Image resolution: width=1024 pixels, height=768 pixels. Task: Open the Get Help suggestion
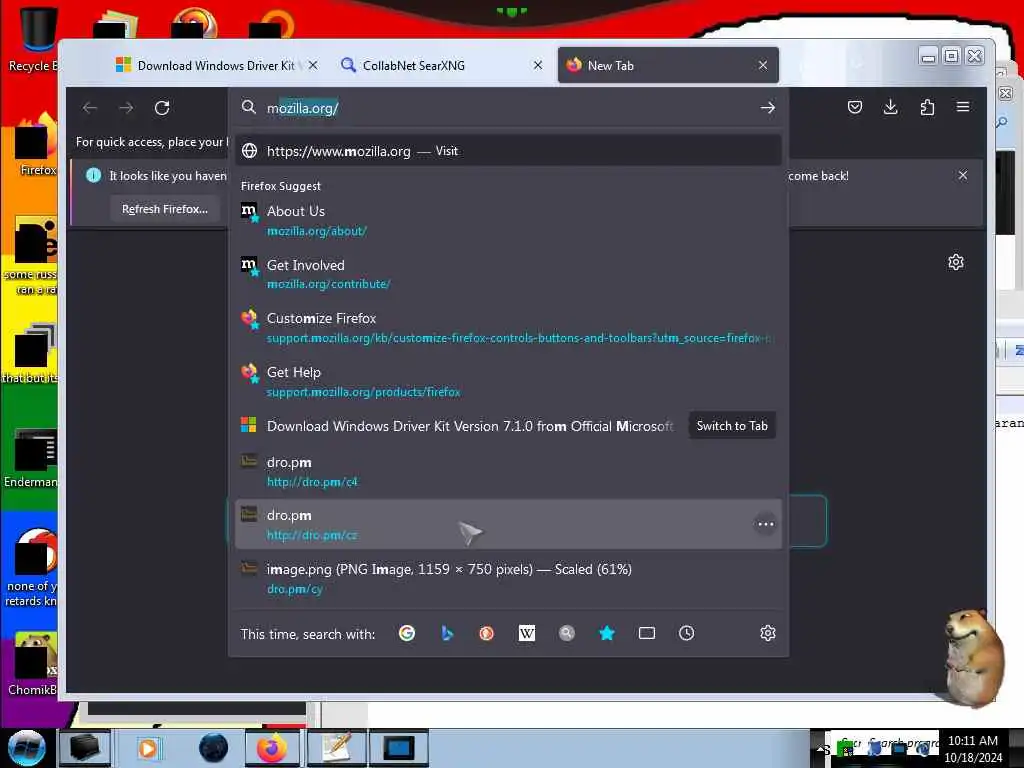pyautogui.click(x=508, y=381)
